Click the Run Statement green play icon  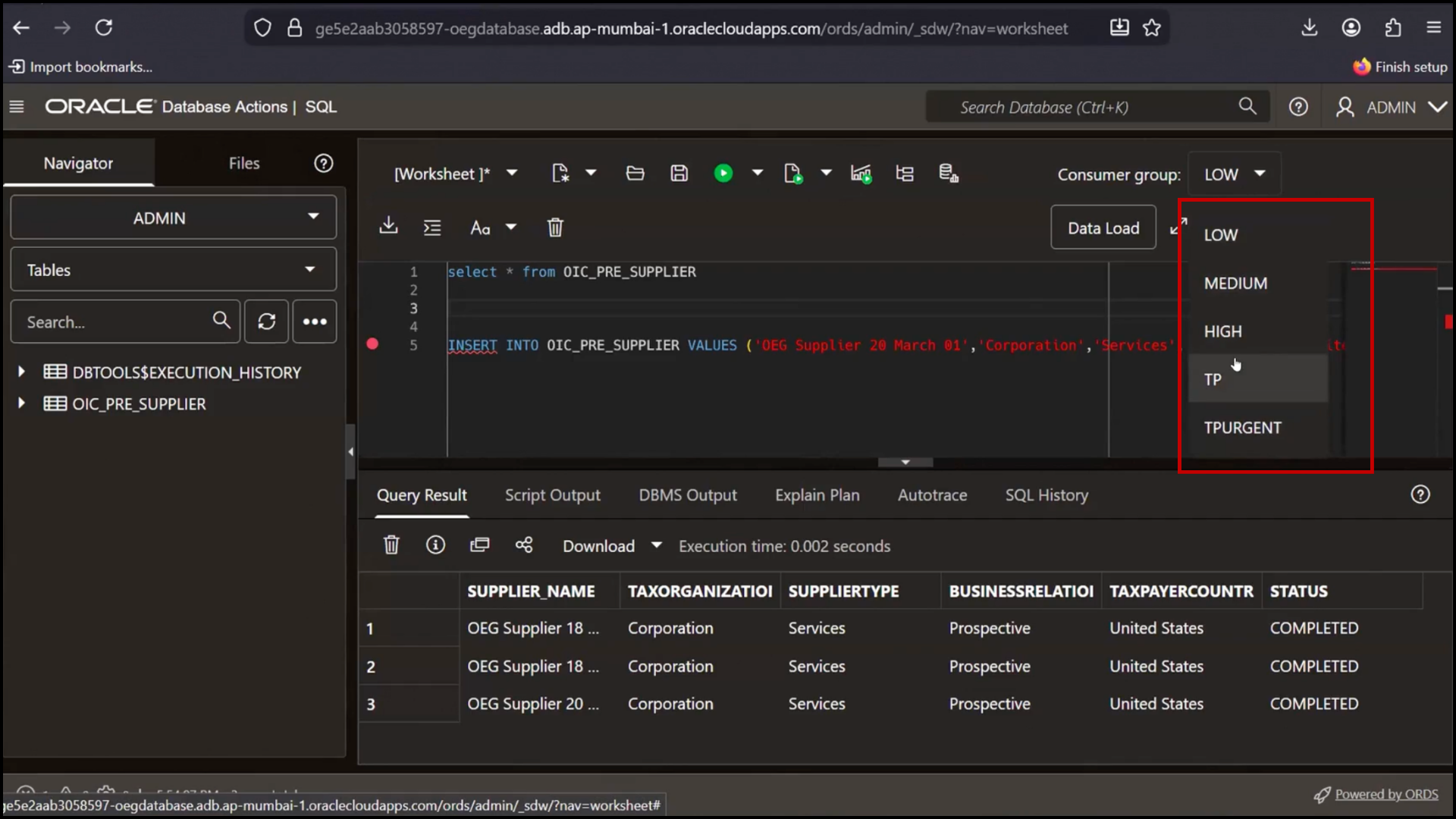[723, 174]
